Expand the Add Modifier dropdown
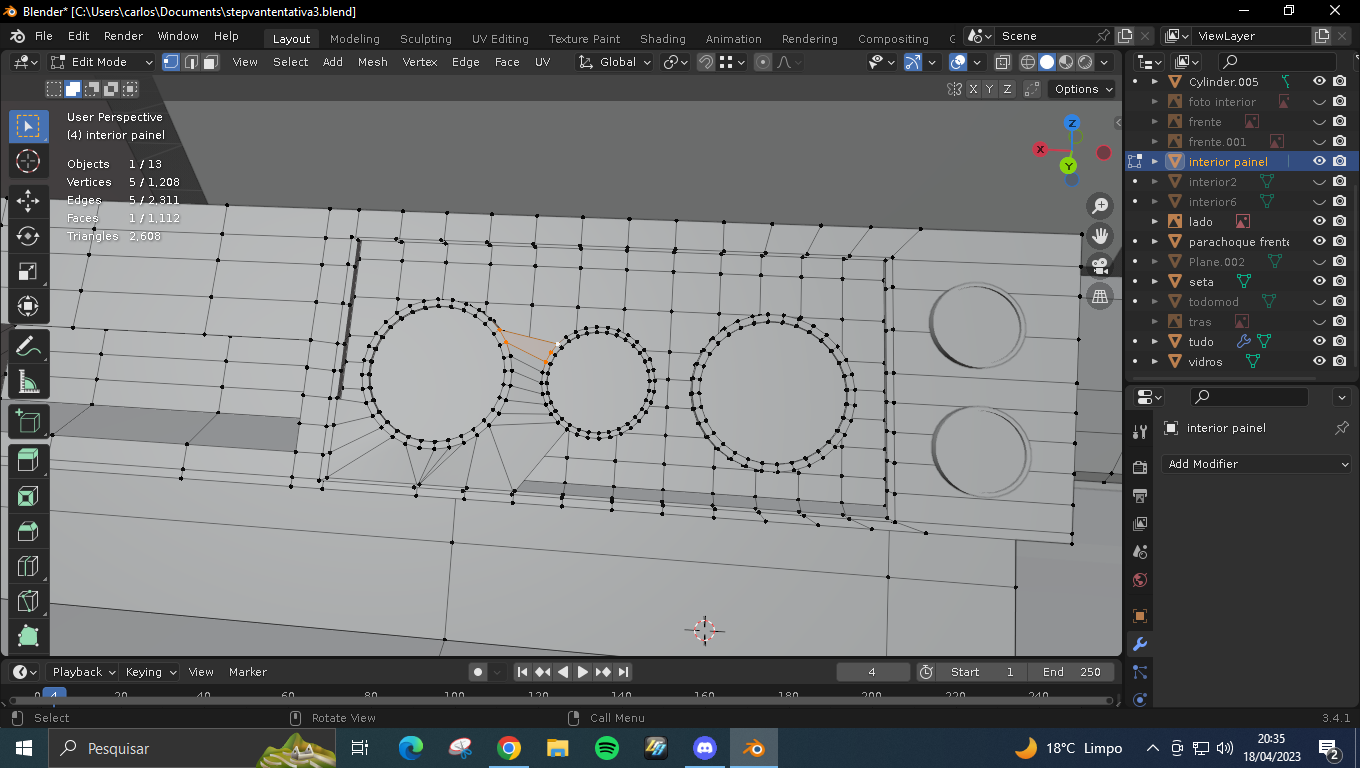Image resolution: width=1360 pixels, height=768 pixels. (1258, 464)
